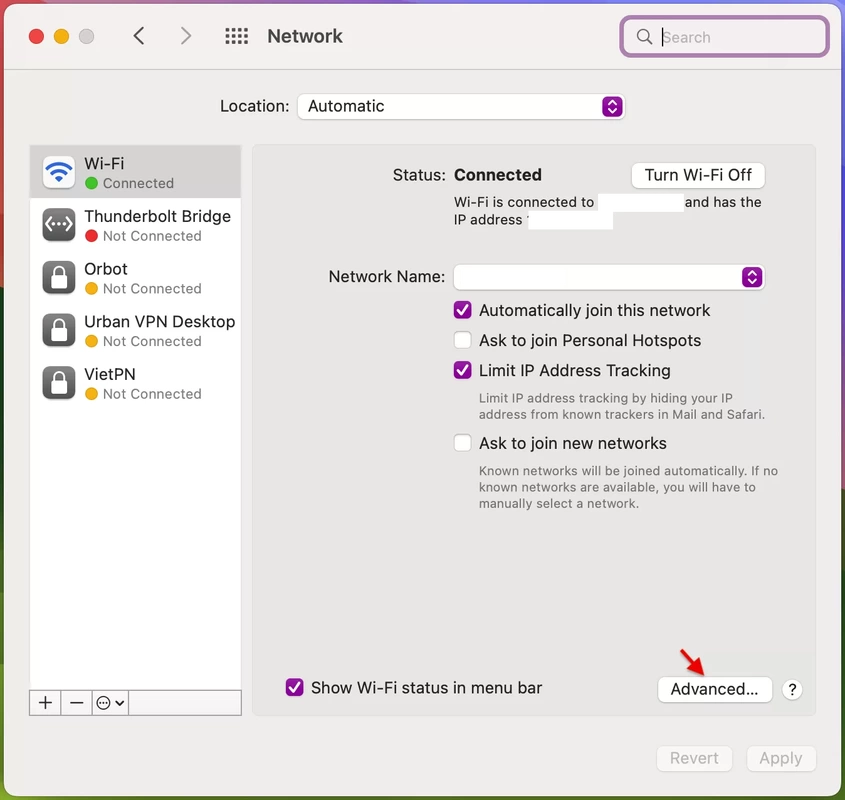Click the Status Connected text

(x=497, y=175)
